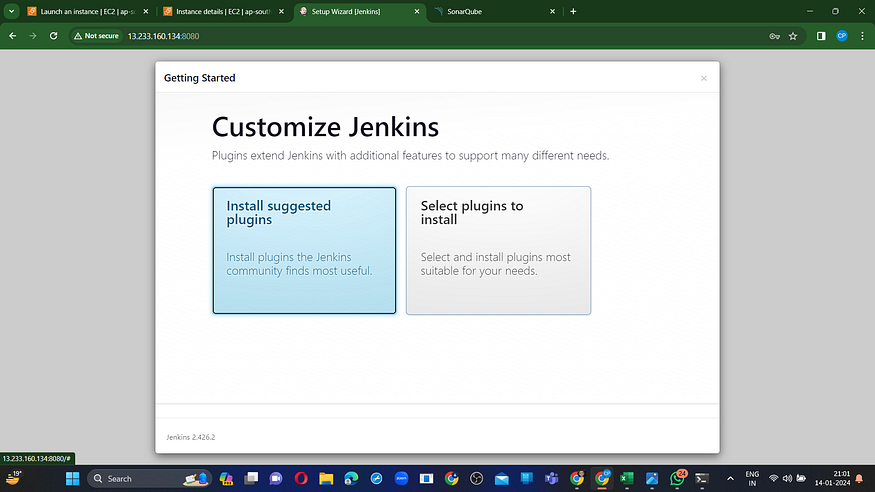Open a new browser tab
This screenshot has width=875, height=492.
[573, 11]
